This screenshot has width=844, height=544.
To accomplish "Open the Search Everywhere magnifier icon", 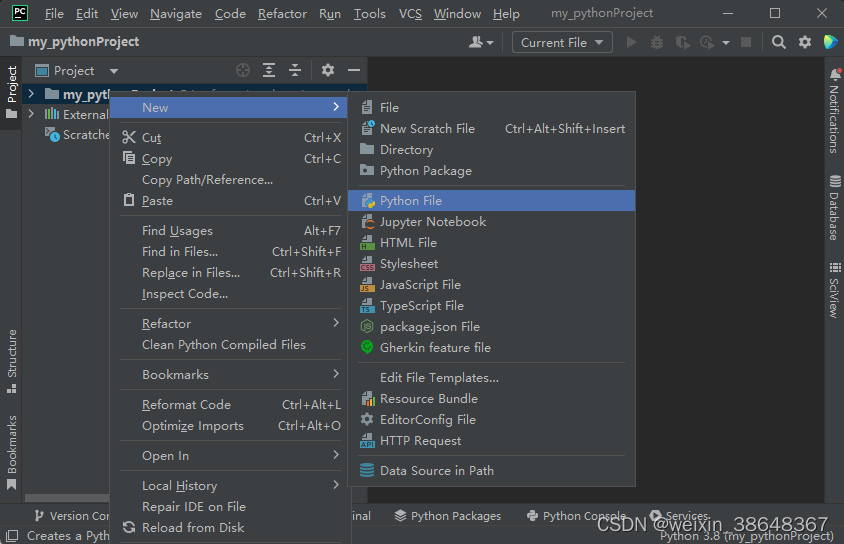I will click(778, 42).
